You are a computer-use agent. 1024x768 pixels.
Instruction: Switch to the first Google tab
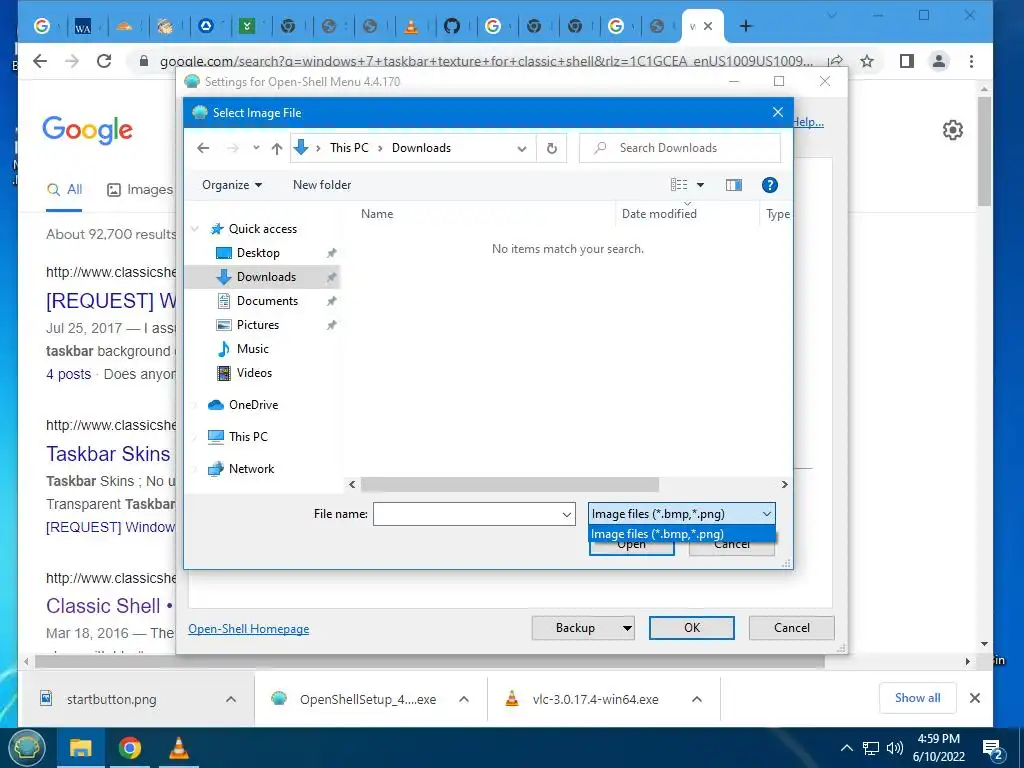[42, 26]
